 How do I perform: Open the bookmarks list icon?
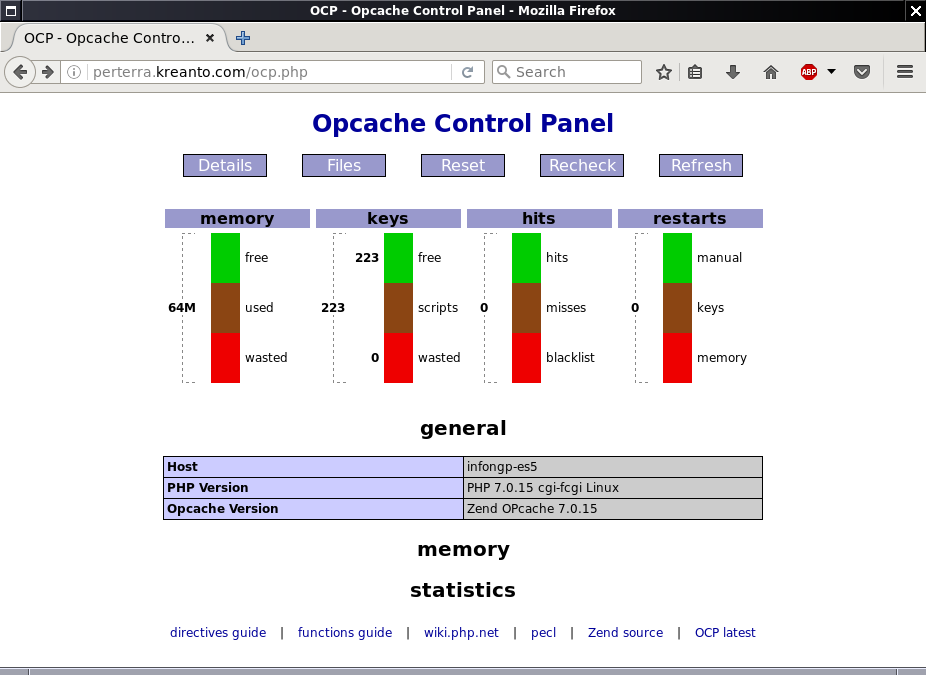(696, 72)
